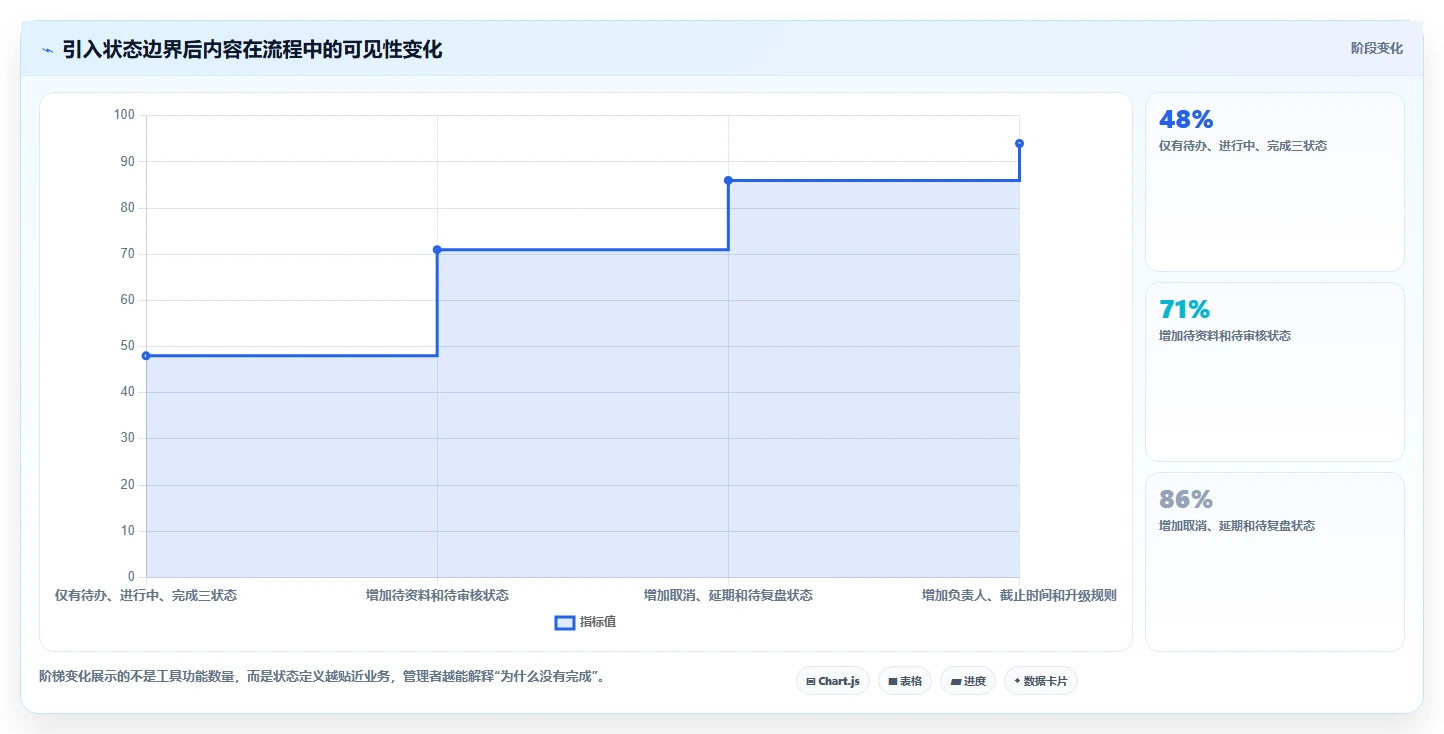The width and height of the screenshot is (1444, 734).
Task: Click x-axis label 增加负责人、截止时间和升级规则
Action: tap(1019, 595)
